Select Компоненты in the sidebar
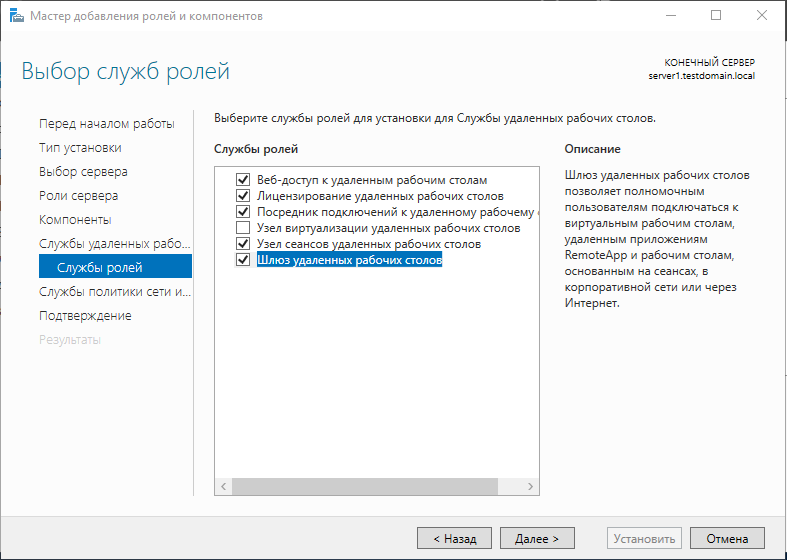The height and width of the screenshot is (560, 787). (75, 219)
